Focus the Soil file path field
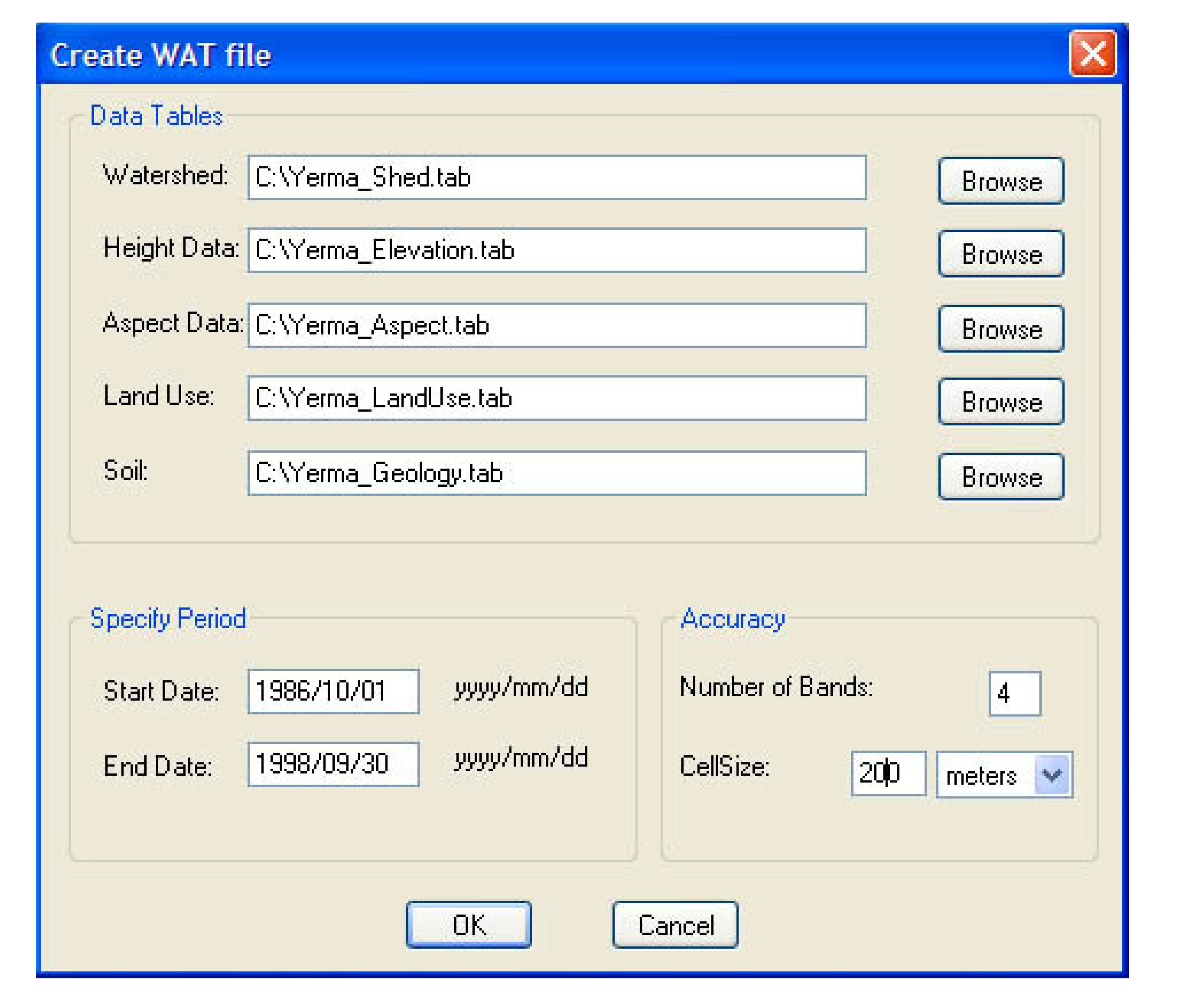 pyautogui.click(x=556, y=473)
